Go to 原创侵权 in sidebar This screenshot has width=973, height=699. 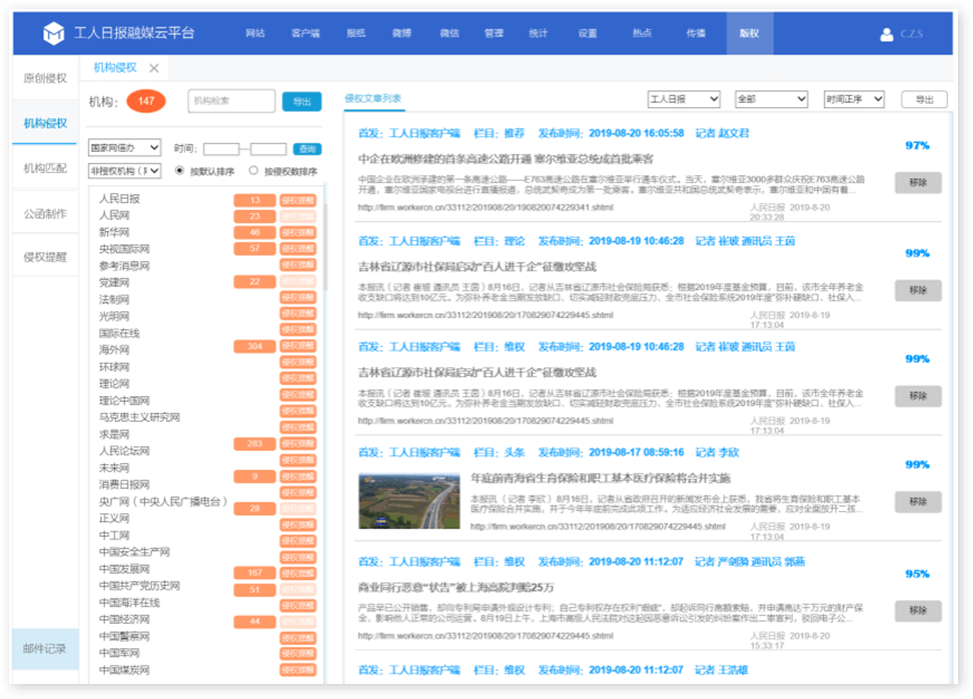45,78
